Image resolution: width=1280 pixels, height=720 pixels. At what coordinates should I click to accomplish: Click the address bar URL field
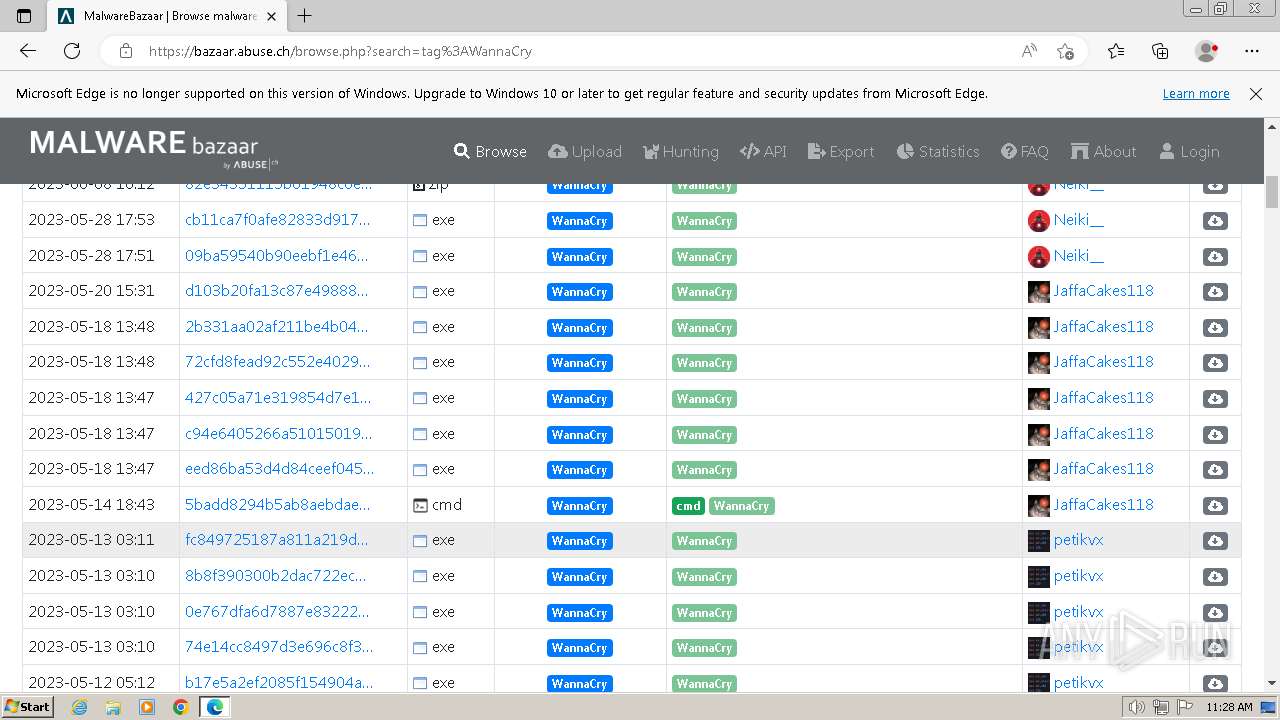[x=578, y=51]
